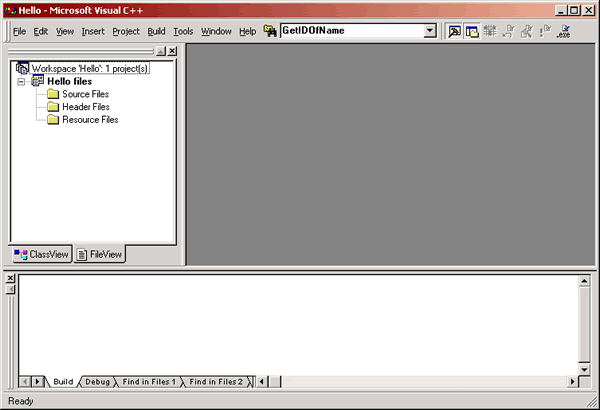600x410 pixels.
Task: Click the Source Files folder icon
Action: coord(53,94)
